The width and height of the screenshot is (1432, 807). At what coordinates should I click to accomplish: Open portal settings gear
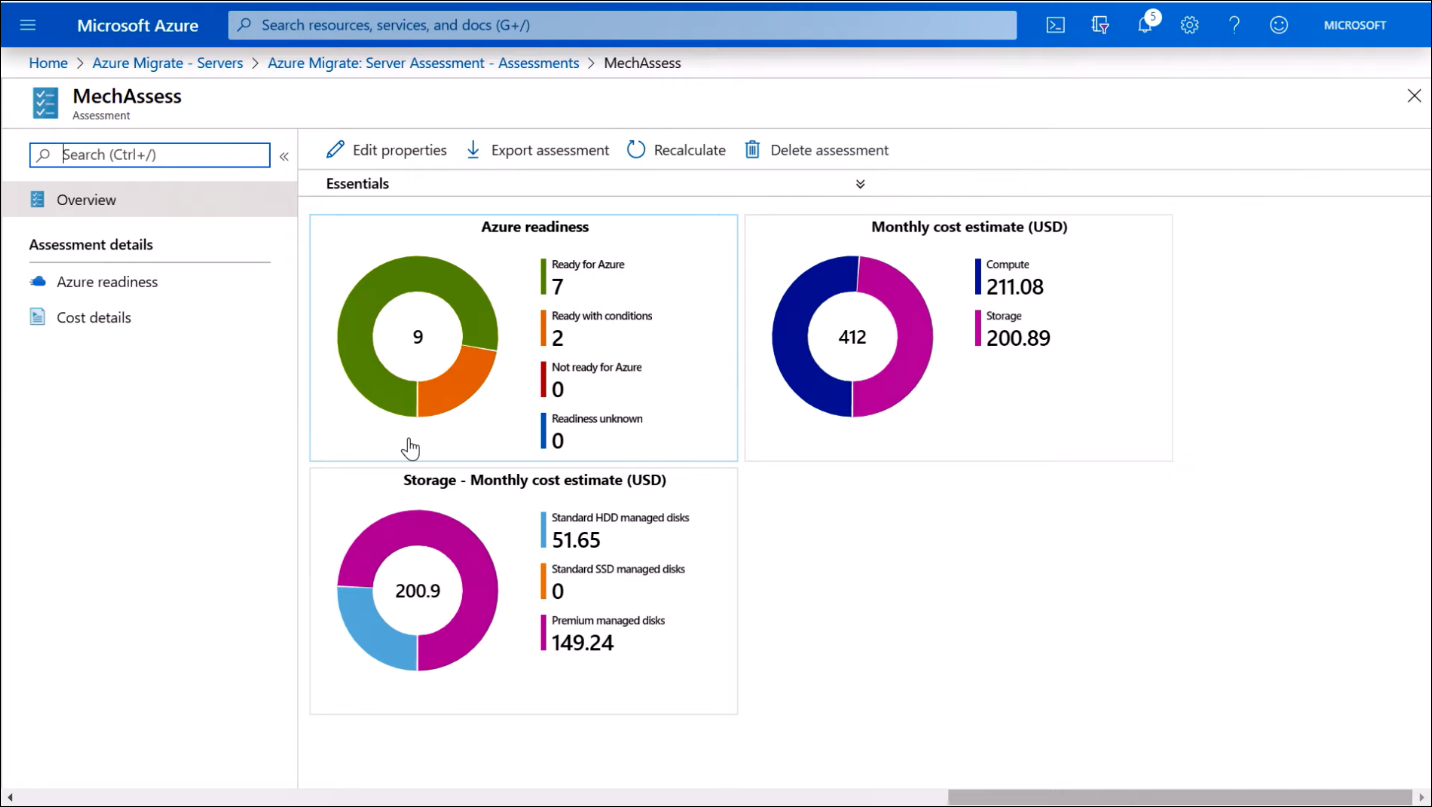1189,25
